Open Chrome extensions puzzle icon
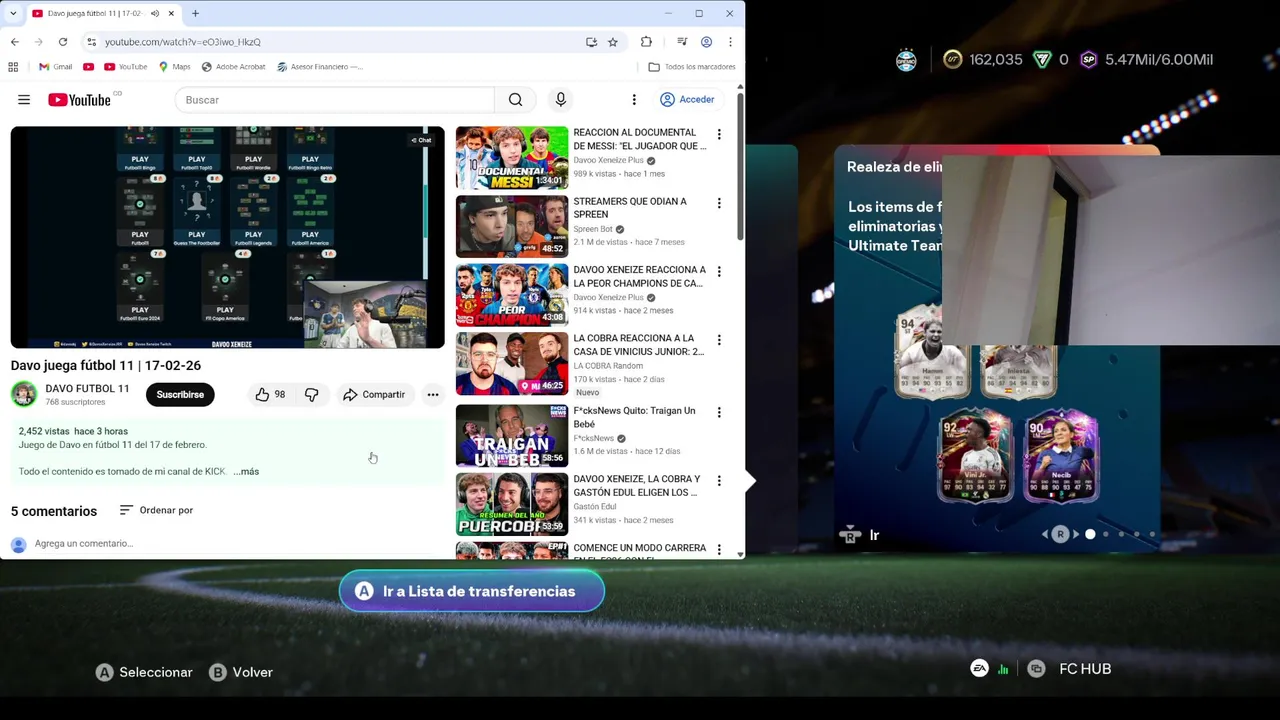This screenshot has width=1280, height=720. 646,42
